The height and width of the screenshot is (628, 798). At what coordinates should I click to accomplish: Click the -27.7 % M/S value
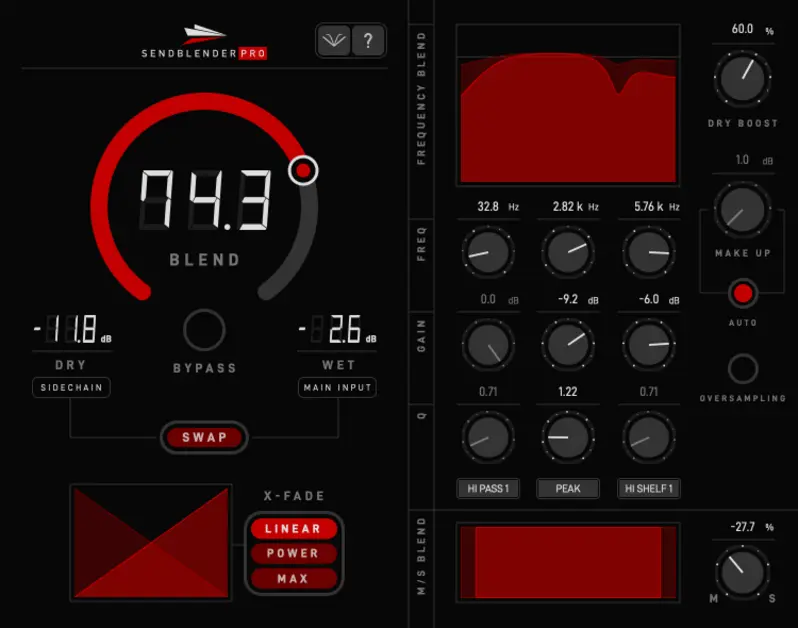click(752, 527)
